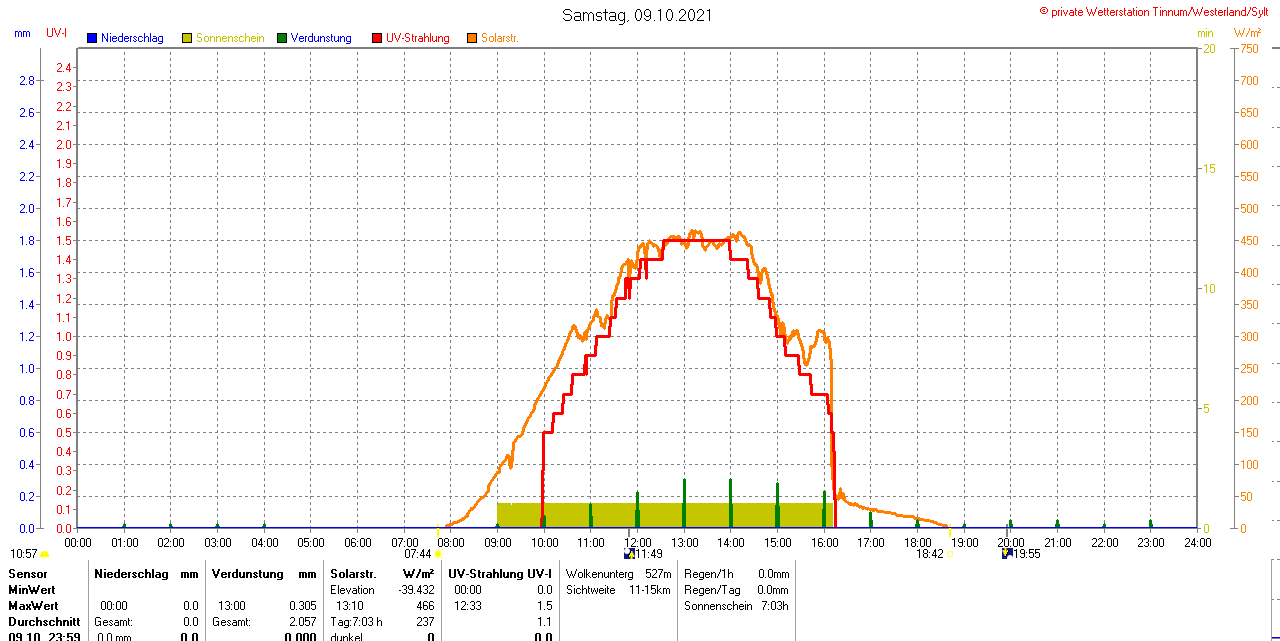
Task: Click the 12:00 time axis label
Action: pyautogui.click(x=638, y=542)
